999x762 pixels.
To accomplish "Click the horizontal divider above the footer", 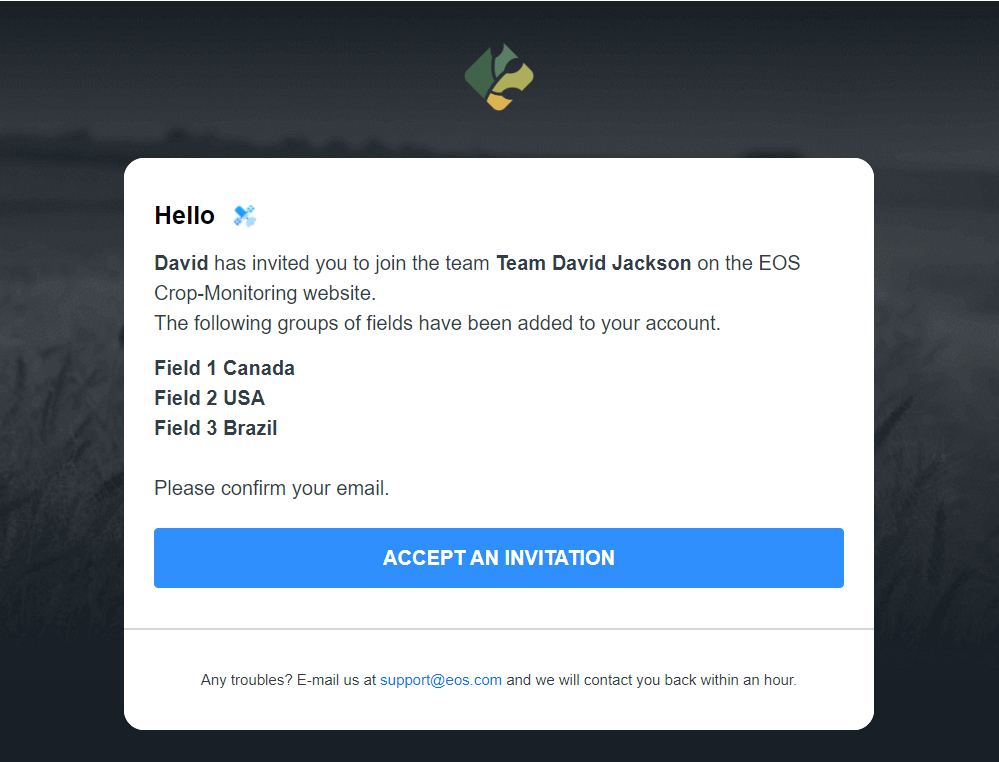I will (499, 629).
